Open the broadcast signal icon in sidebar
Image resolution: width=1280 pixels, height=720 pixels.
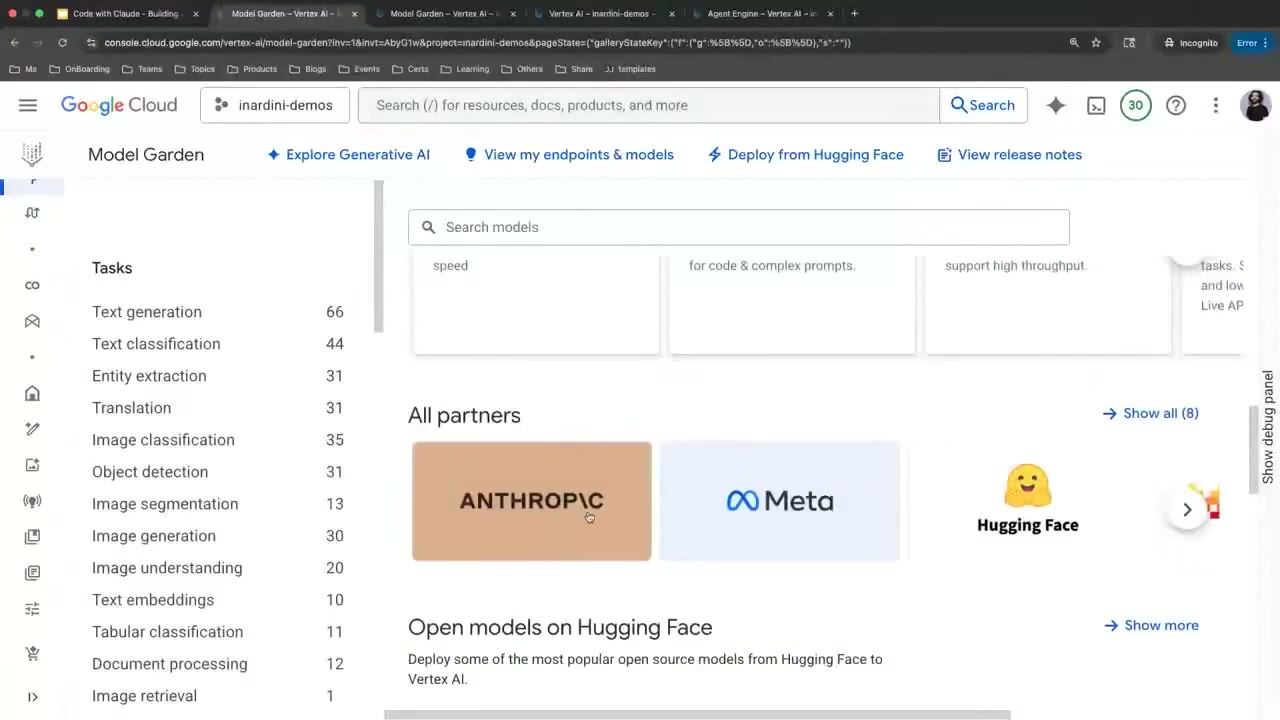pyautogui.click(x=32, y=501)
